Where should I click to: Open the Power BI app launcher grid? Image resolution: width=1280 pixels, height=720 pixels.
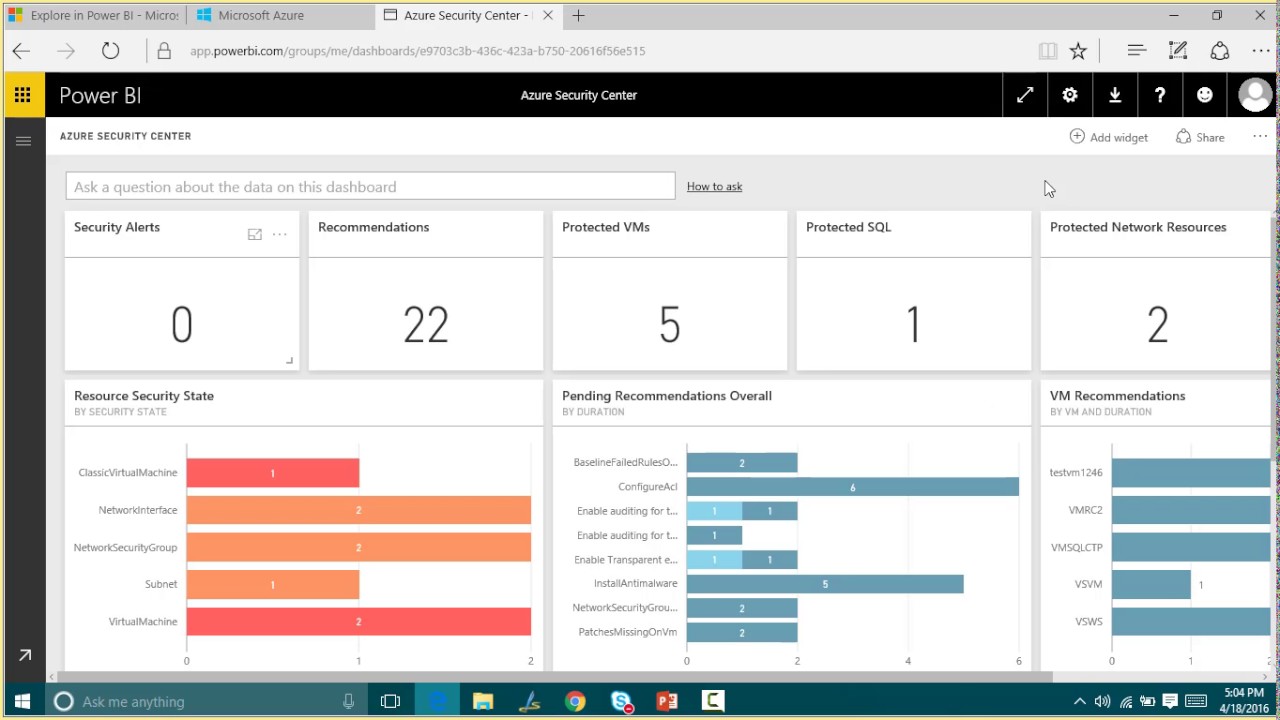coord(23,95)
